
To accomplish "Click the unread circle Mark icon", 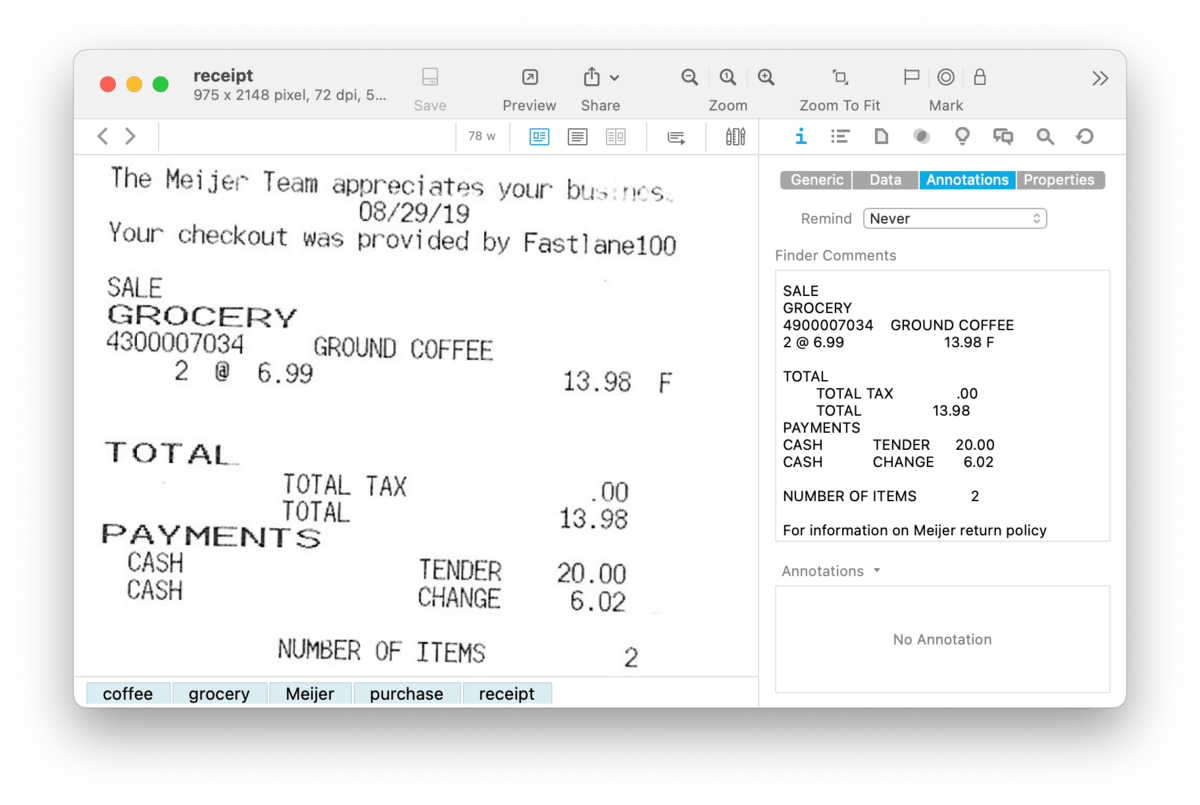I will 945,78.
